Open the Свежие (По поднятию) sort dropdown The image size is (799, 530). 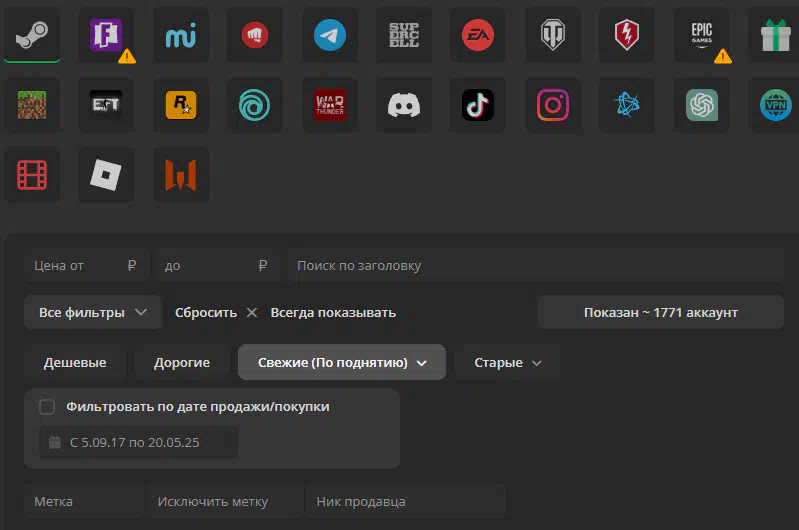click(x=342, y=362)
